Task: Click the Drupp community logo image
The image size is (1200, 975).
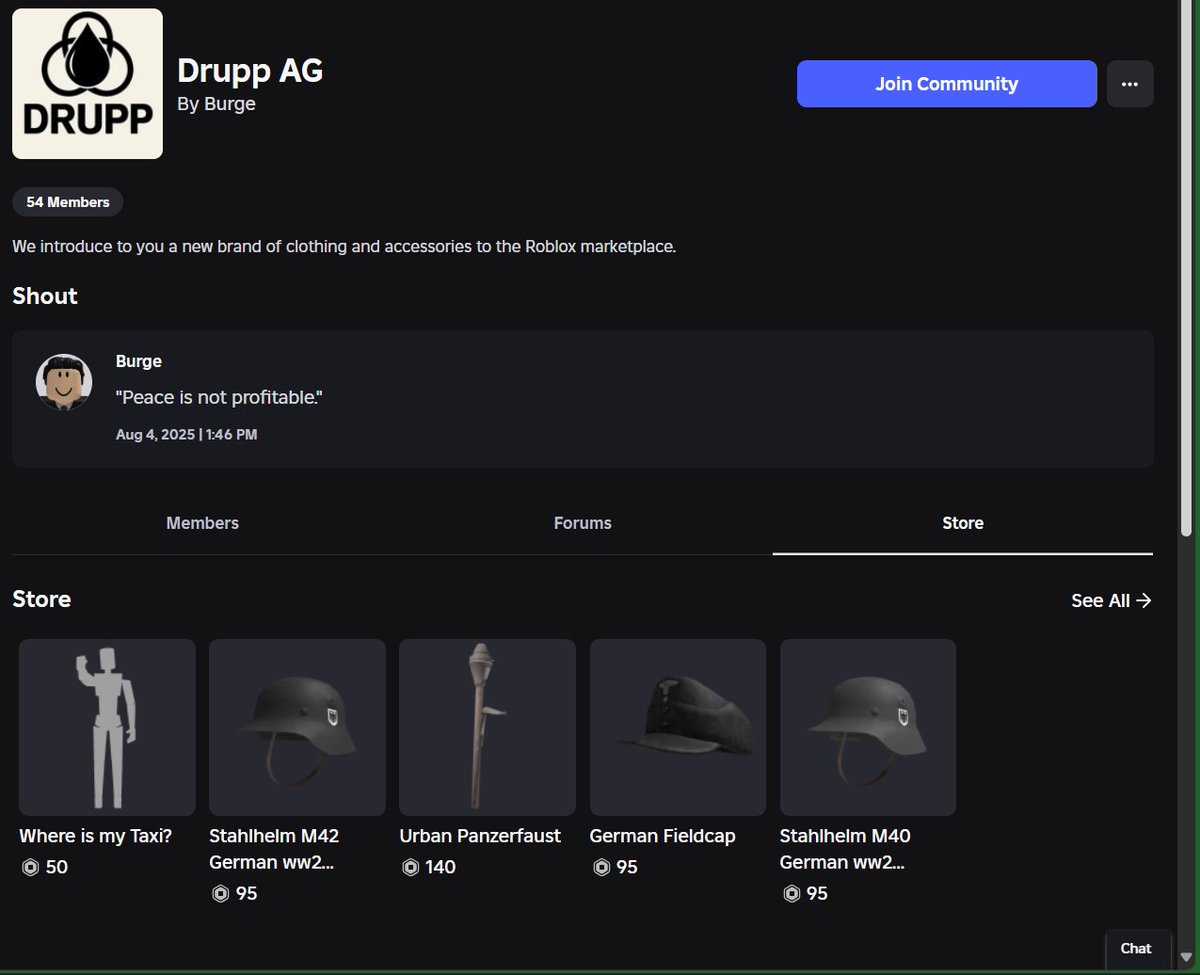Action: click(87, 84)
